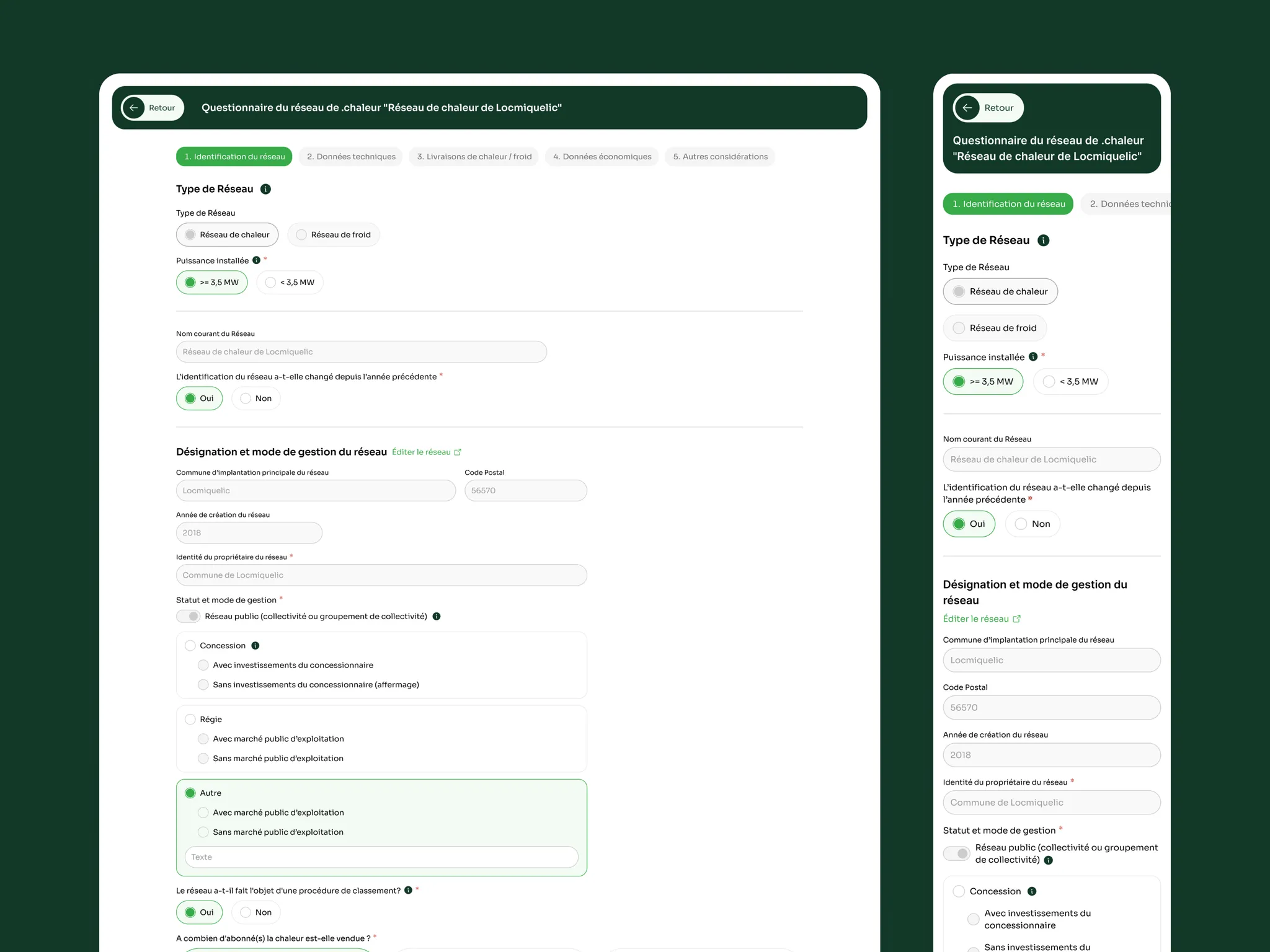Select desktop Concession radio option
Viewport: 1270px width, 952px height.
point(190,646)
